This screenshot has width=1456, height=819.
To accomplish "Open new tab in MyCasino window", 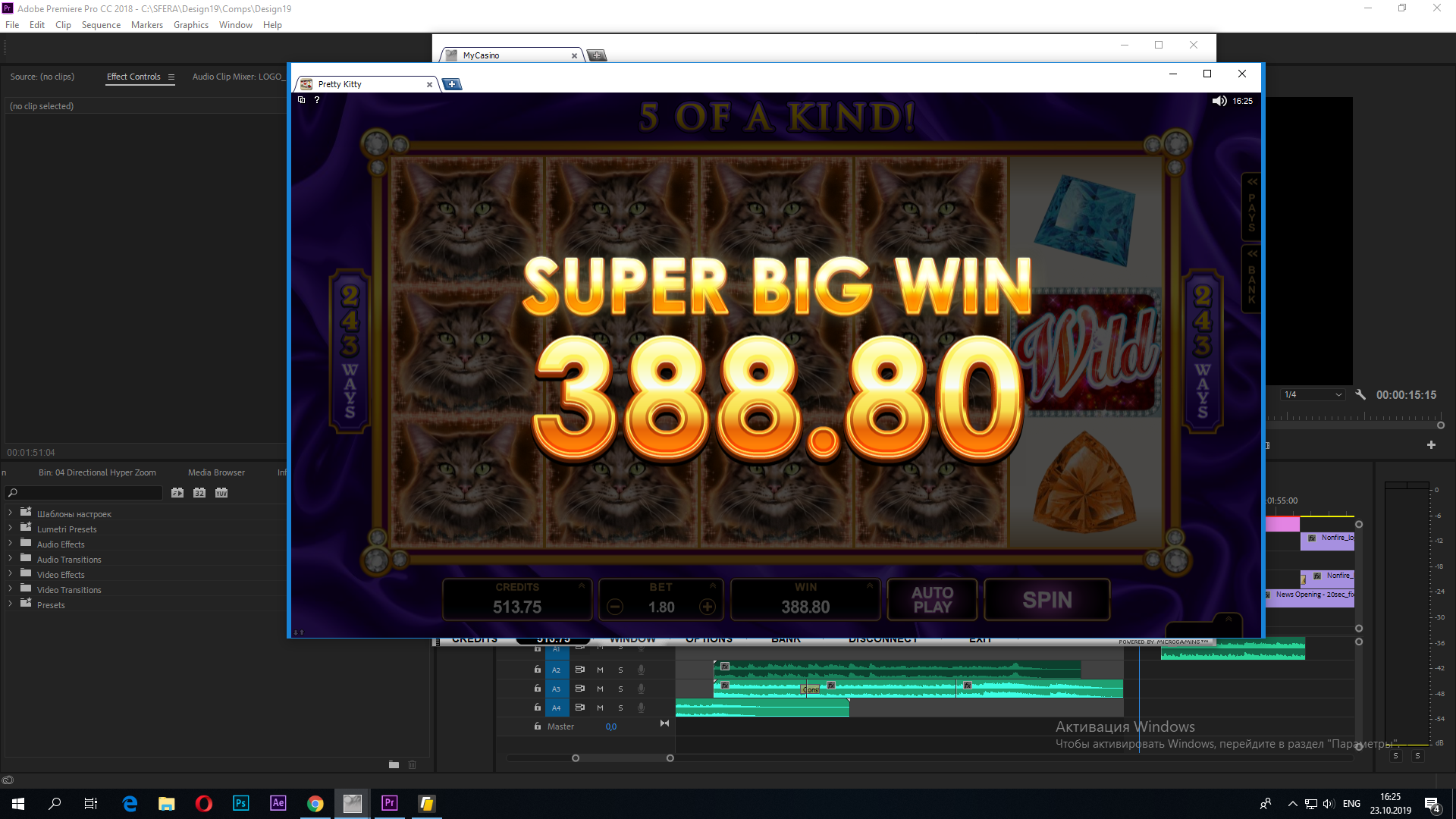I will tap(597, 55).
